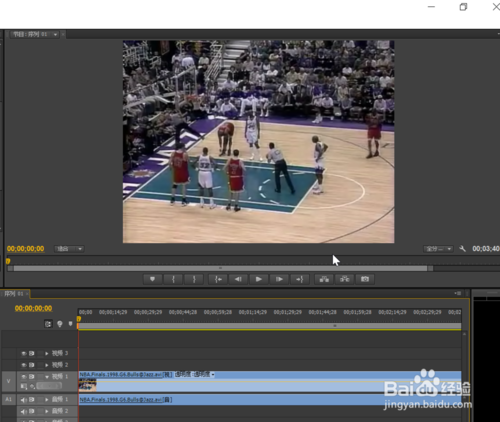Select NBA.Finals video clip on 视频 1
Viewport: 500px width, 422px height.
[x=270, y=381]
